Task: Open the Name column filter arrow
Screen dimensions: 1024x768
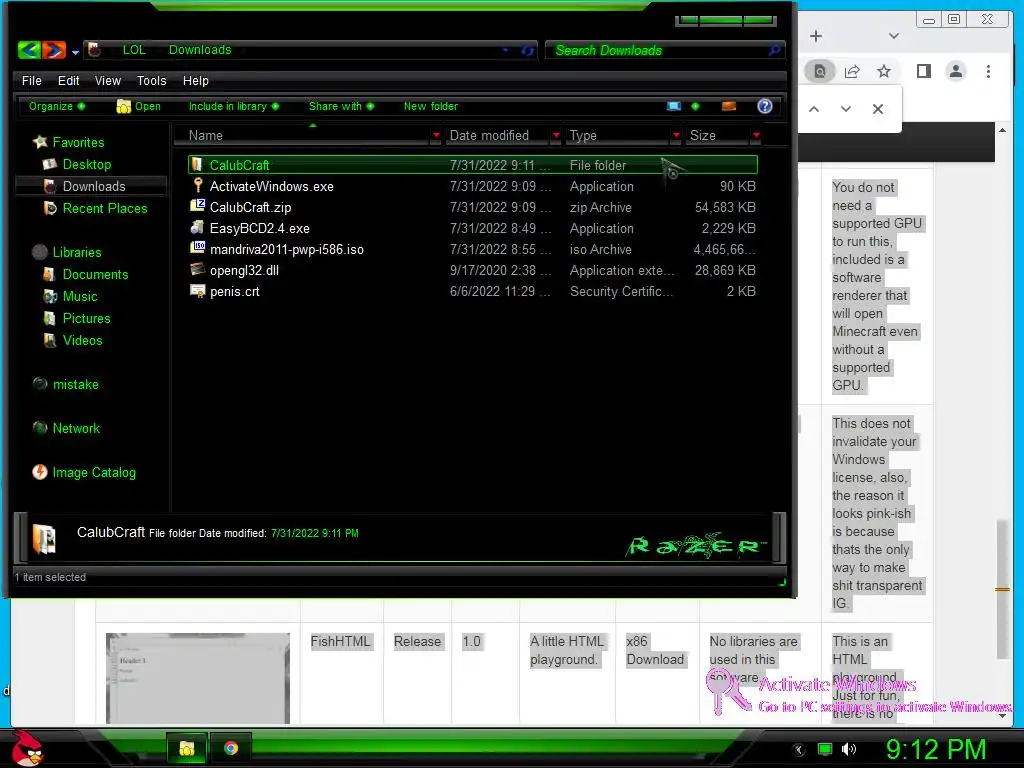Action: [436, 135]
